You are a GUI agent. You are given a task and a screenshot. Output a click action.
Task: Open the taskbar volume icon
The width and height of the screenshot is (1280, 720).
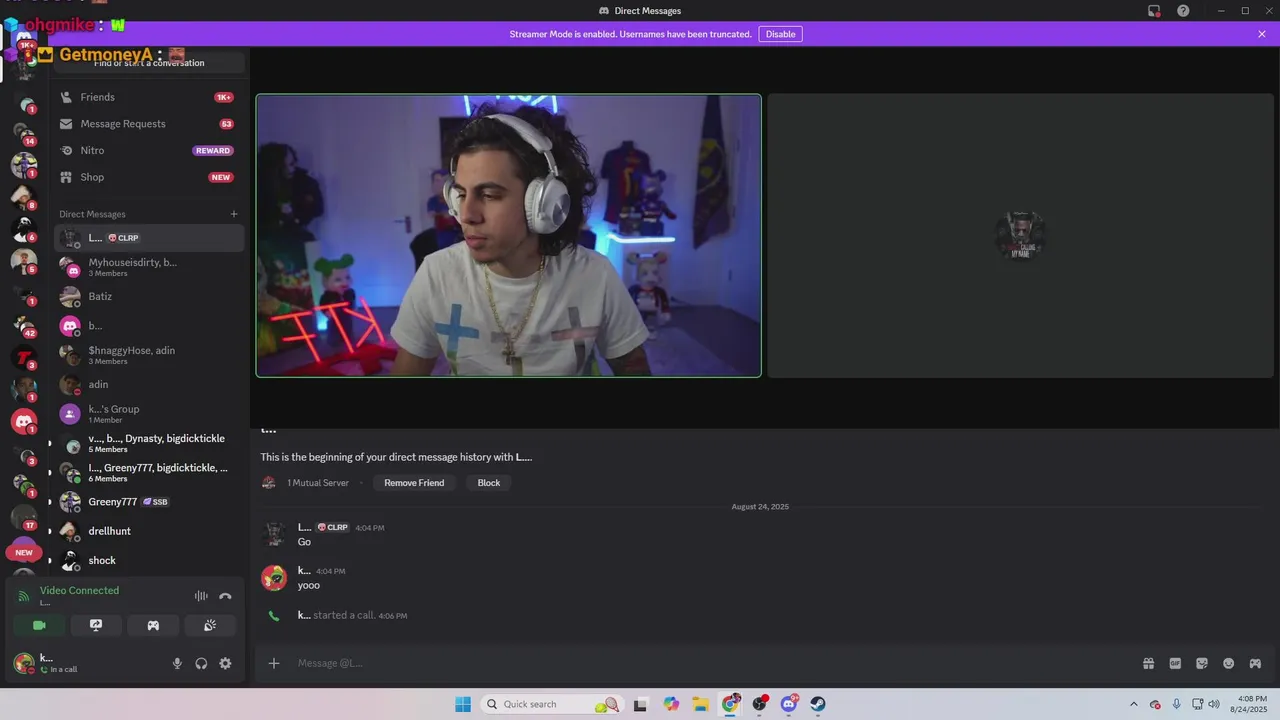pyautogui.click(x=1214, y=704)
